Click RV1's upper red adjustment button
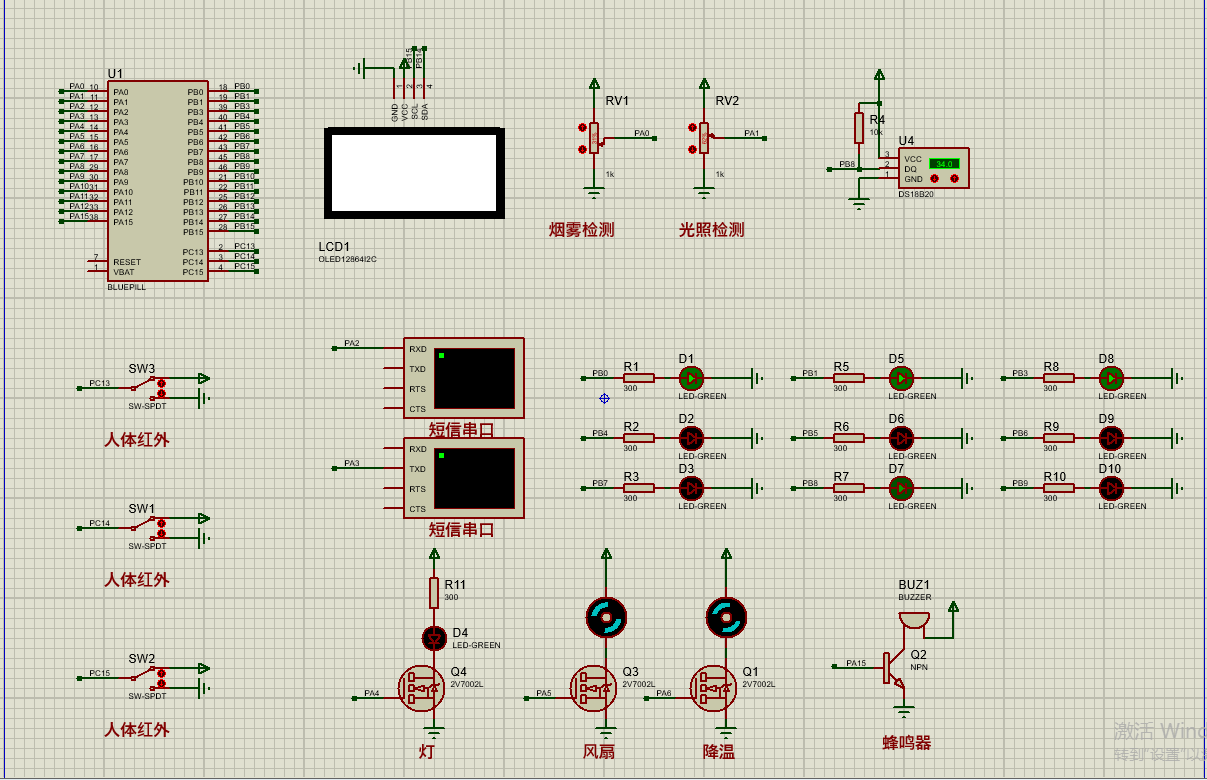The image size is (1207, 780). [x=583, y=127]
